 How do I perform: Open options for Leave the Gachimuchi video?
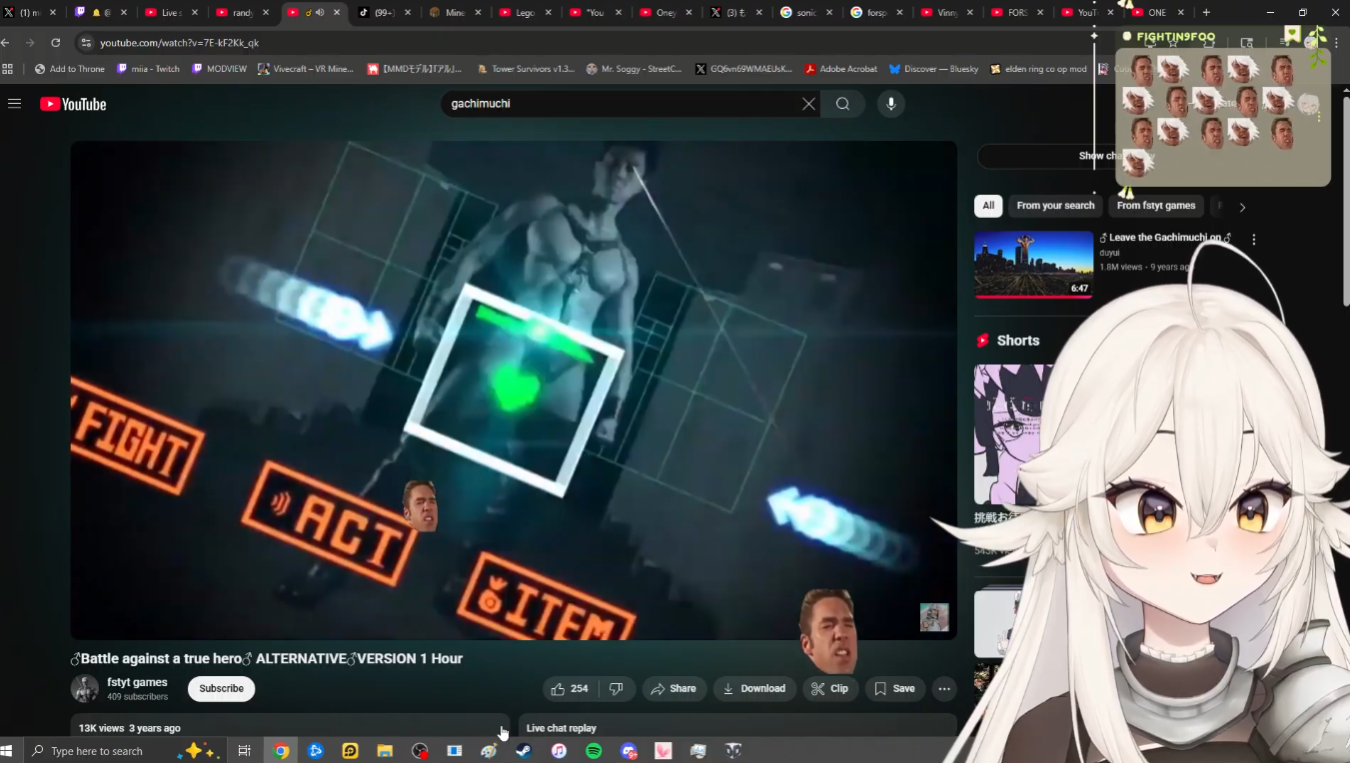(x=1253, y=239)
